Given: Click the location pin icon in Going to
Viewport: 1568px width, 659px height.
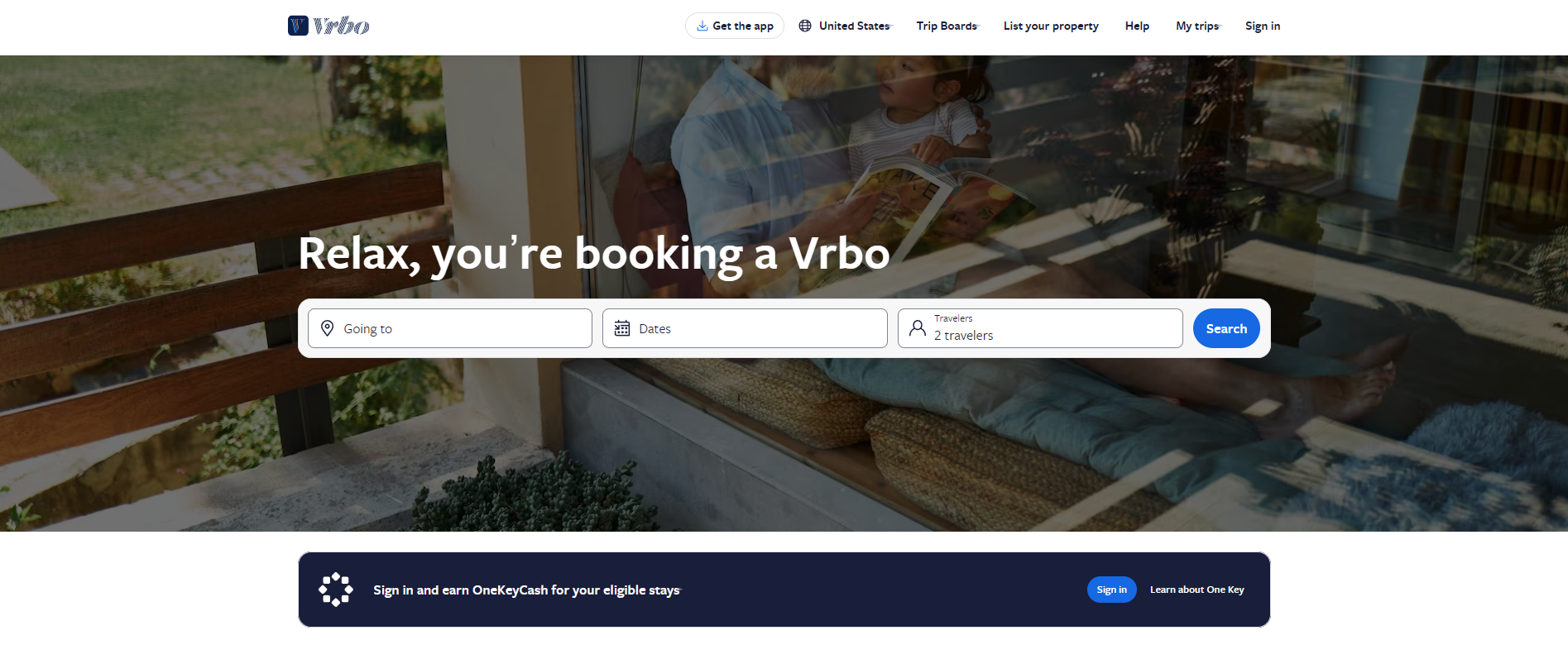Looking at the screenshot, I should [328, 328].
